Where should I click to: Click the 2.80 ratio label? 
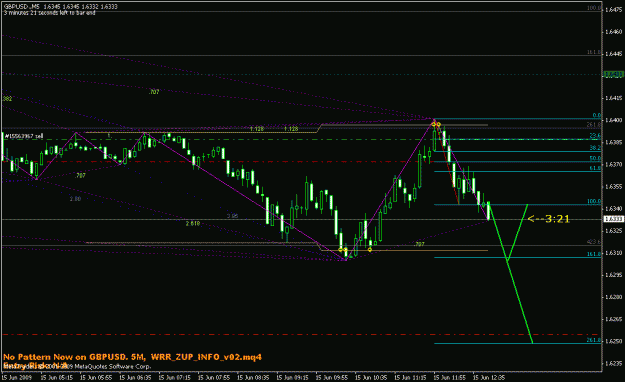75,199
